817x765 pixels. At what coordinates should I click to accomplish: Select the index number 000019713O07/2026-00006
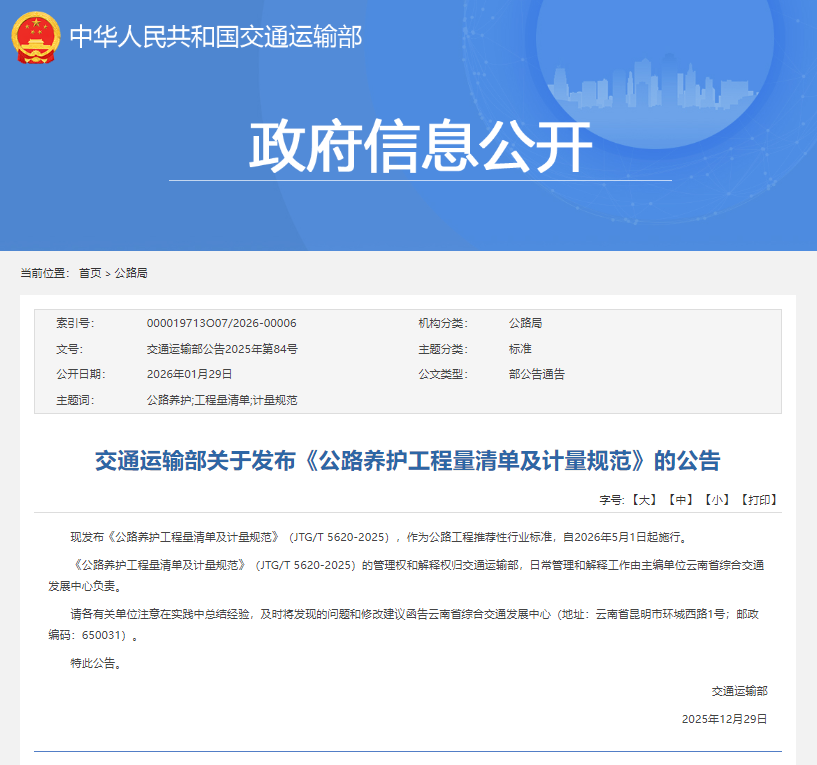(221, 323)
